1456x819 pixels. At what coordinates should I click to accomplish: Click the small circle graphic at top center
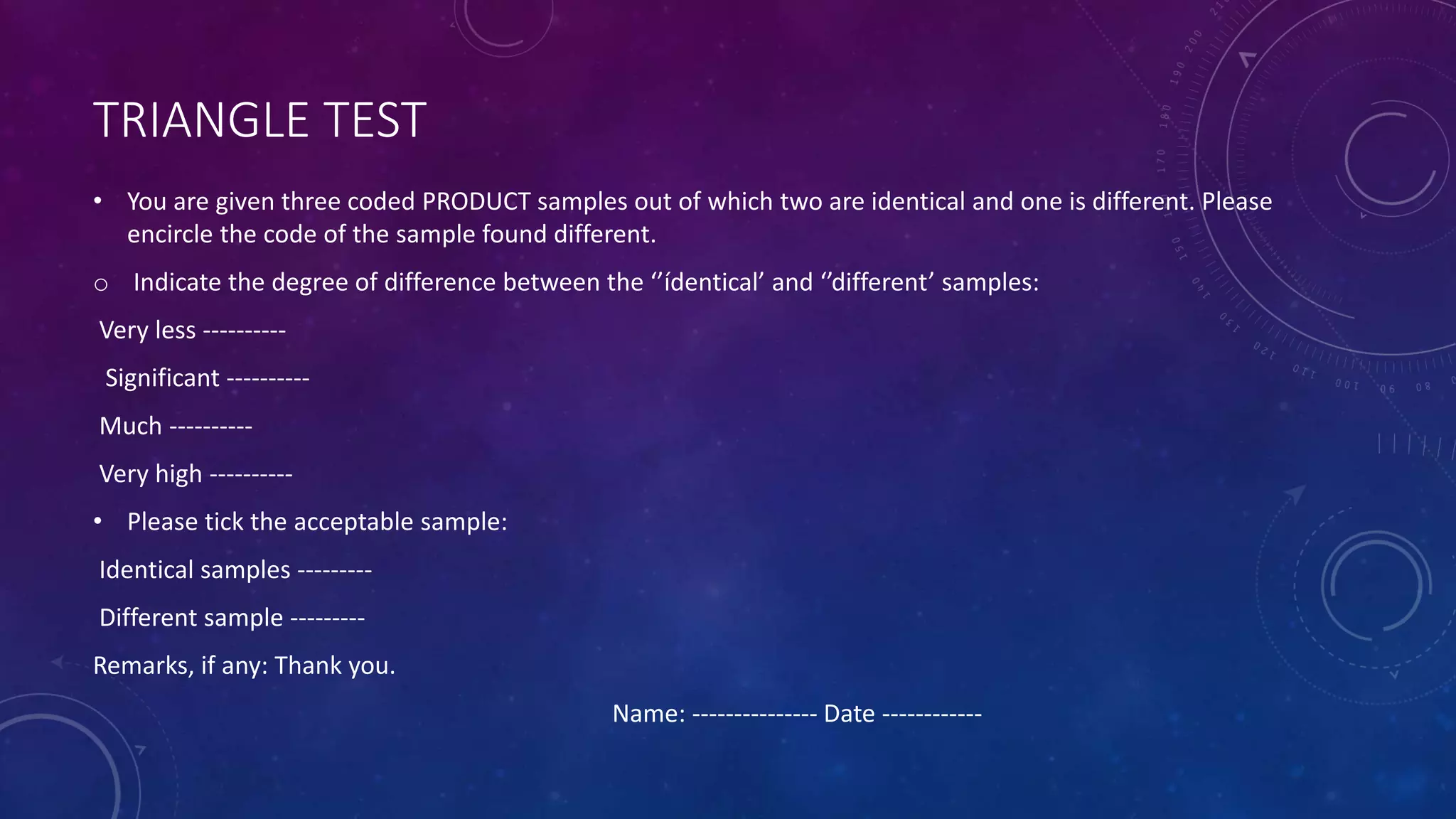coord(503,25)
